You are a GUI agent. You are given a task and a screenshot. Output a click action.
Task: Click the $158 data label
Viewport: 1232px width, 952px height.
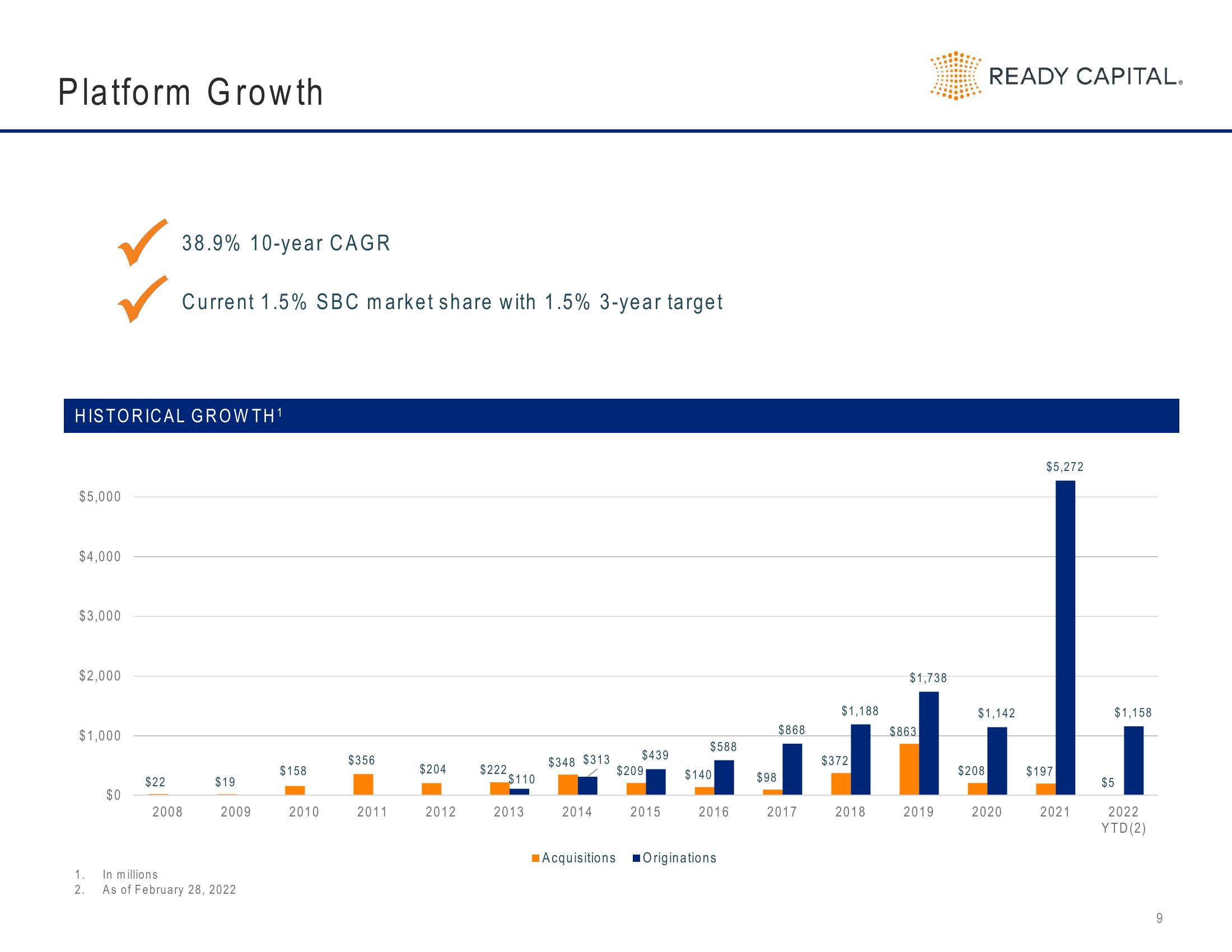coord(293,771)
